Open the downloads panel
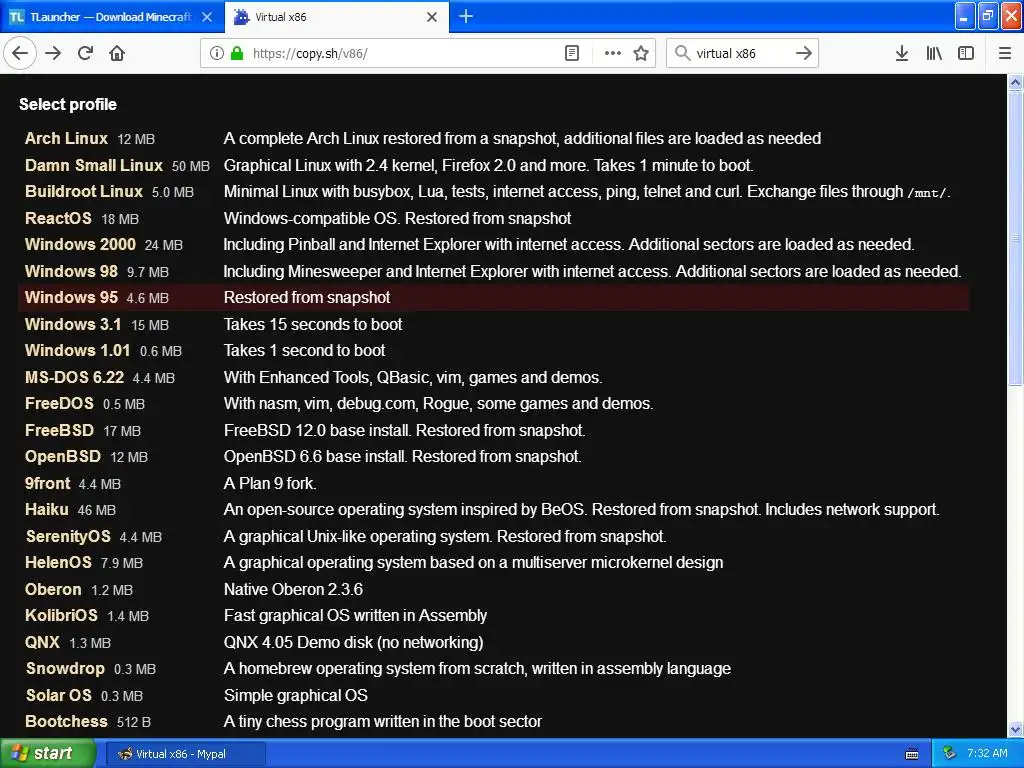Image resolution: width=1024 pixels, height=768 pixels. click(x=902, y=53)
